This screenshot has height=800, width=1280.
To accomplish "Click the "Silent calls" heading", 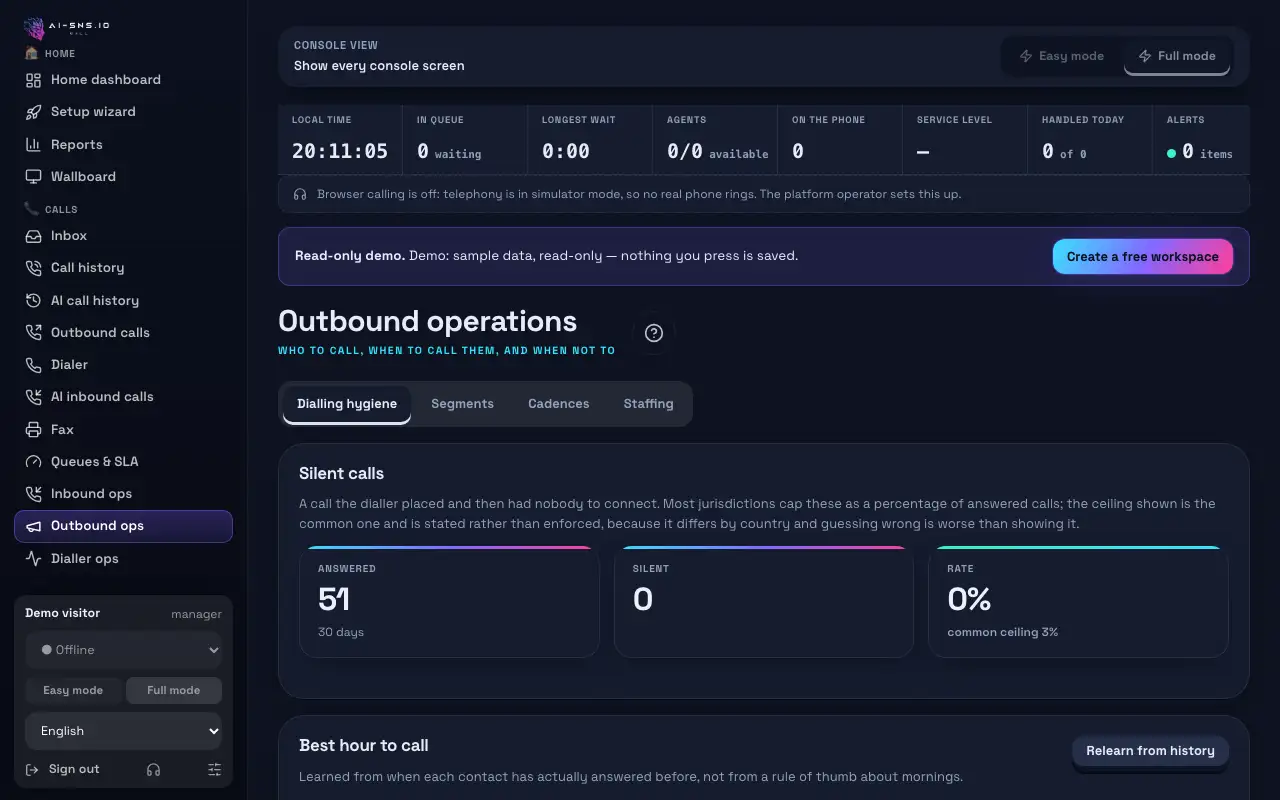I will (x=341, y=474).
